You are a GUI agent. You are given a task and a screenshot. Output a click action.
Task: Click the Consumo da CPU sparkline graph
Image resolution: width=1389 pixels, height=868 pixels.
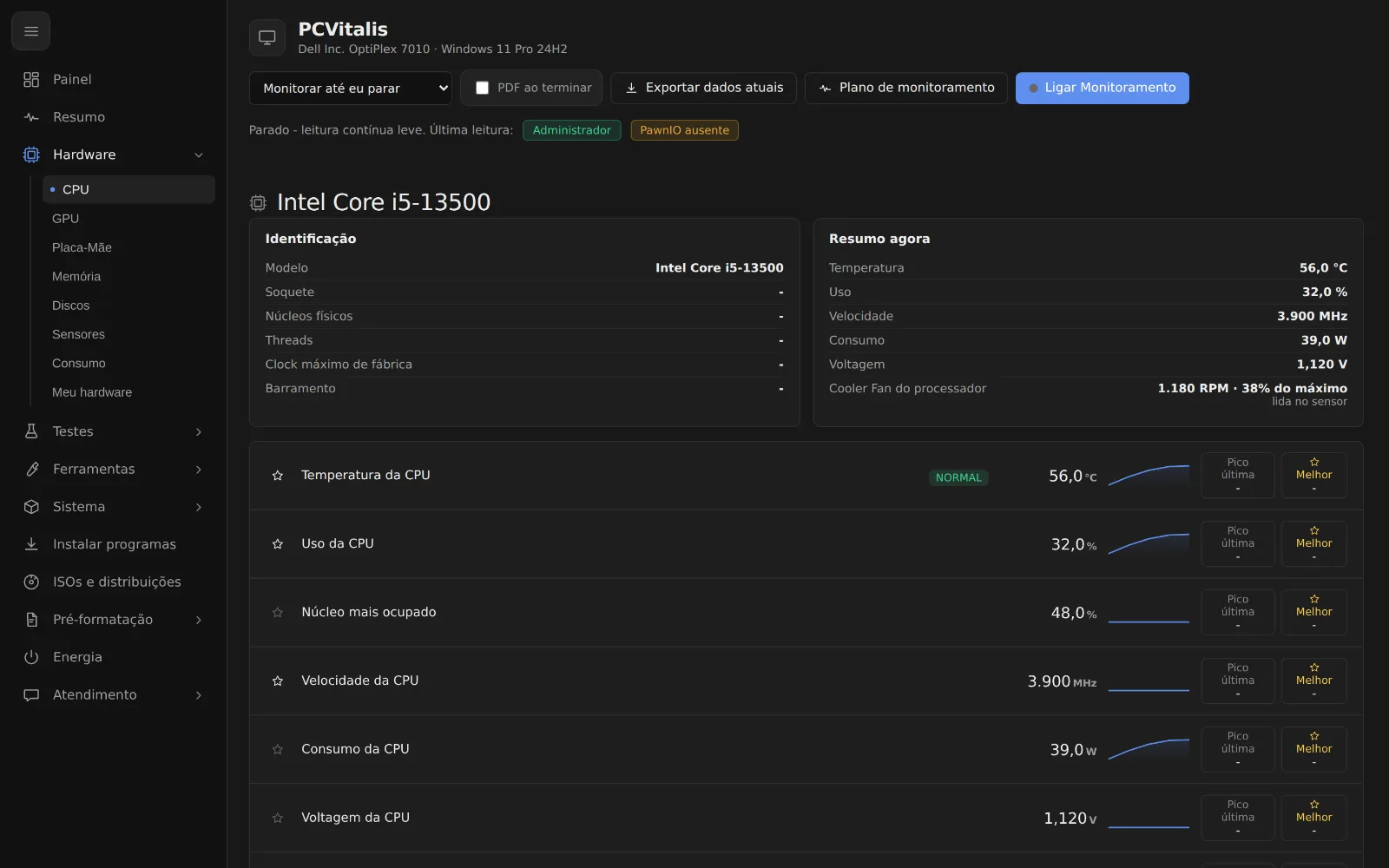pyautogui.click(x=1149, y=750)
